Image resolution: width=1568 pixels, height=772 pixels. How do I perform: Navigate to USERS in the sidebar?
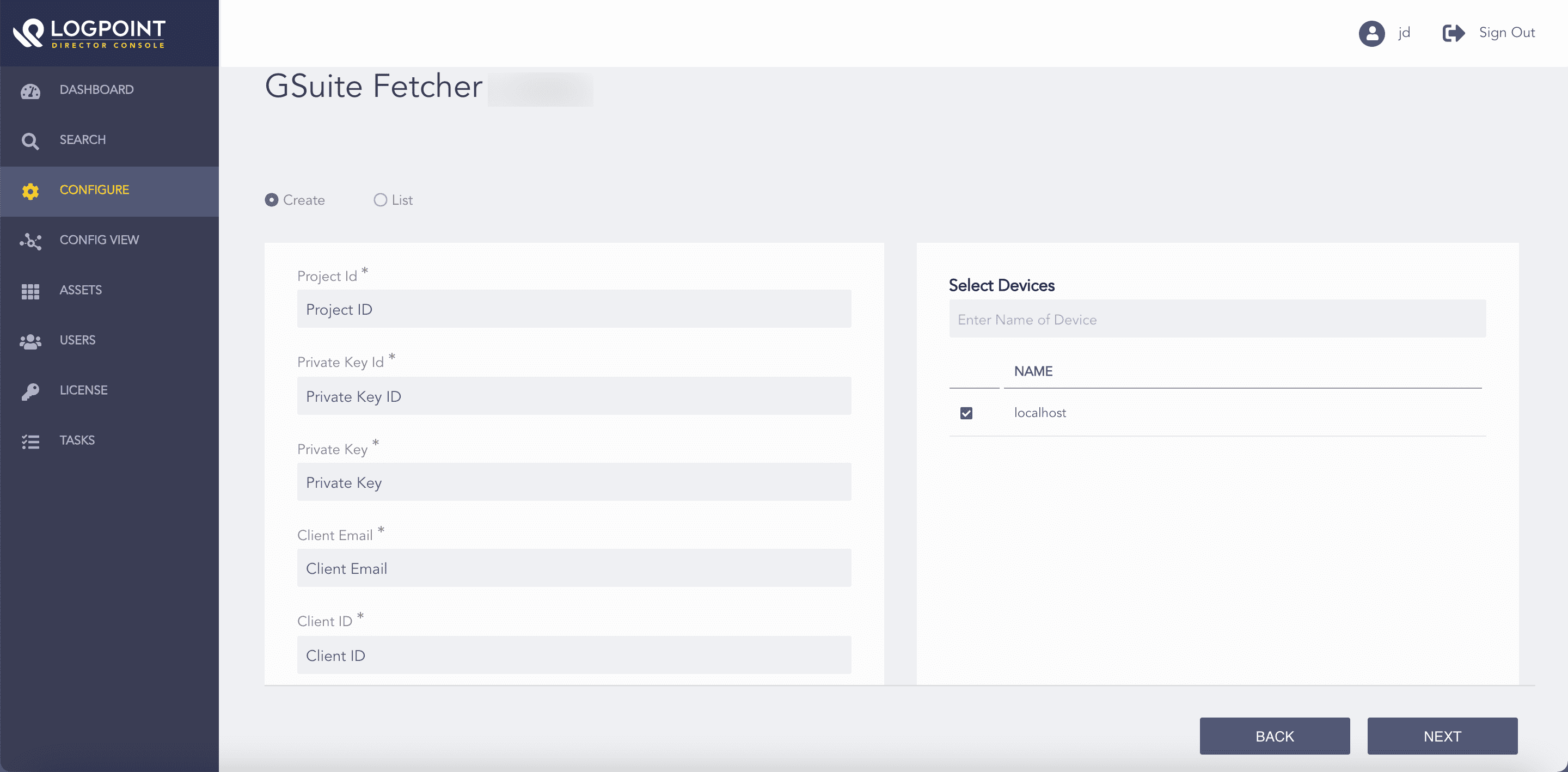tap(77, 340)
